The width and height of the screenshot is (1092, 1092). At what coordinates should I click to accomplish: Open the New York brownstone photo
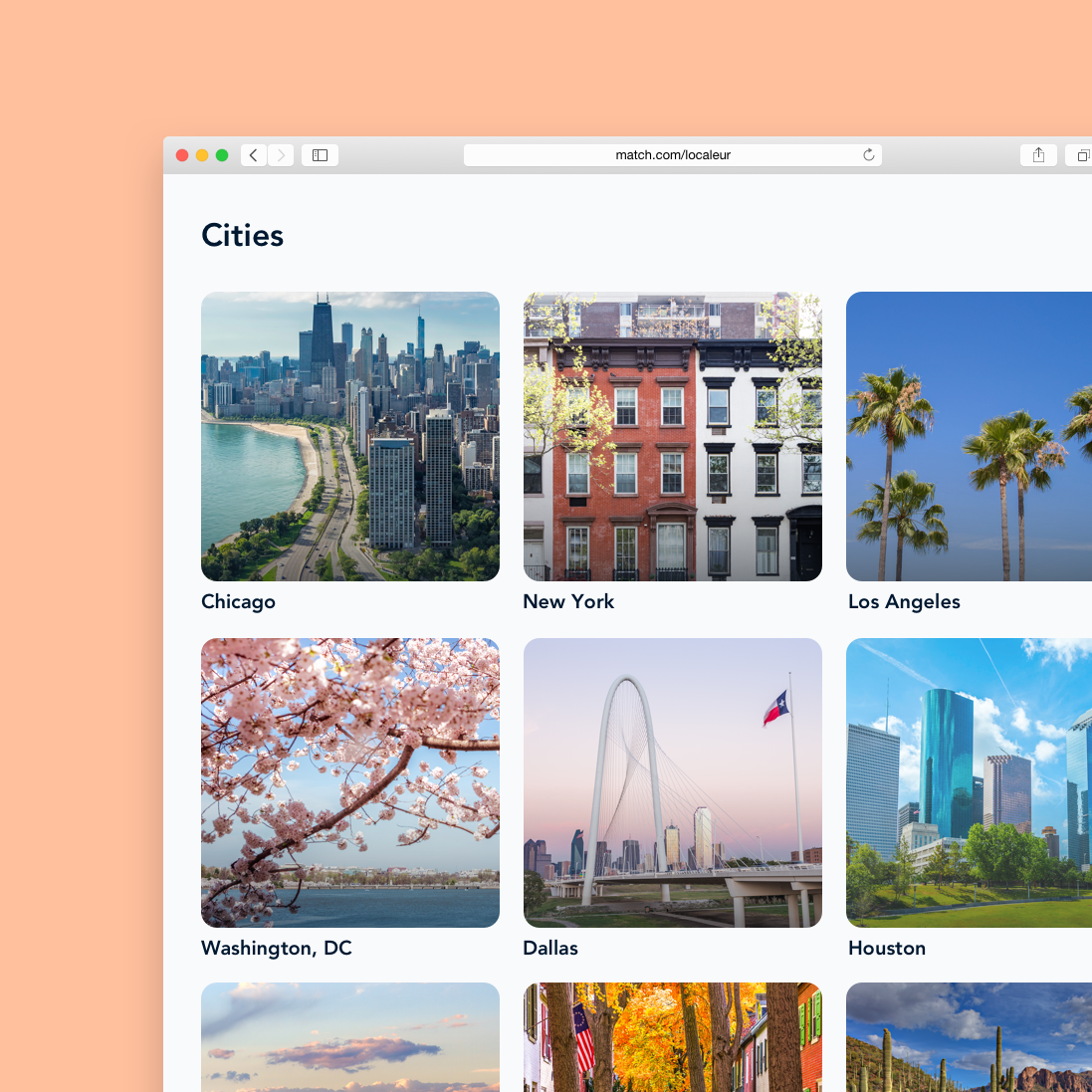tap(673, 436)
